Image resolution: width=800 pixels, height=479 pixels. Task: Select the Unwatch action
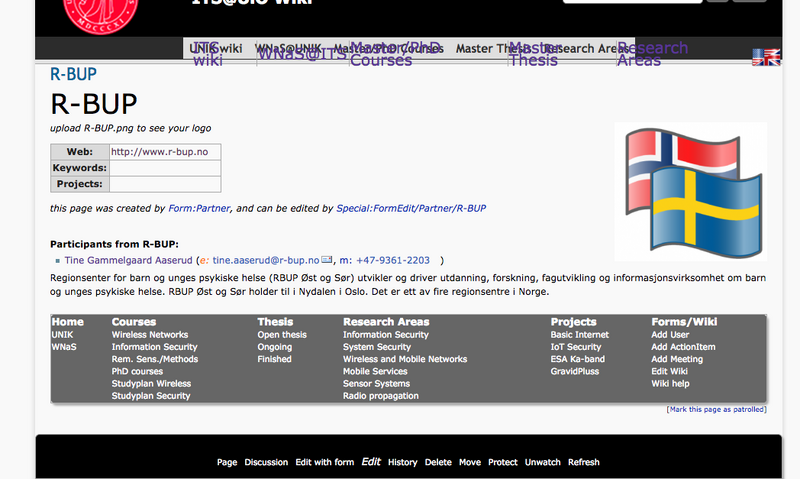point(542,462)
